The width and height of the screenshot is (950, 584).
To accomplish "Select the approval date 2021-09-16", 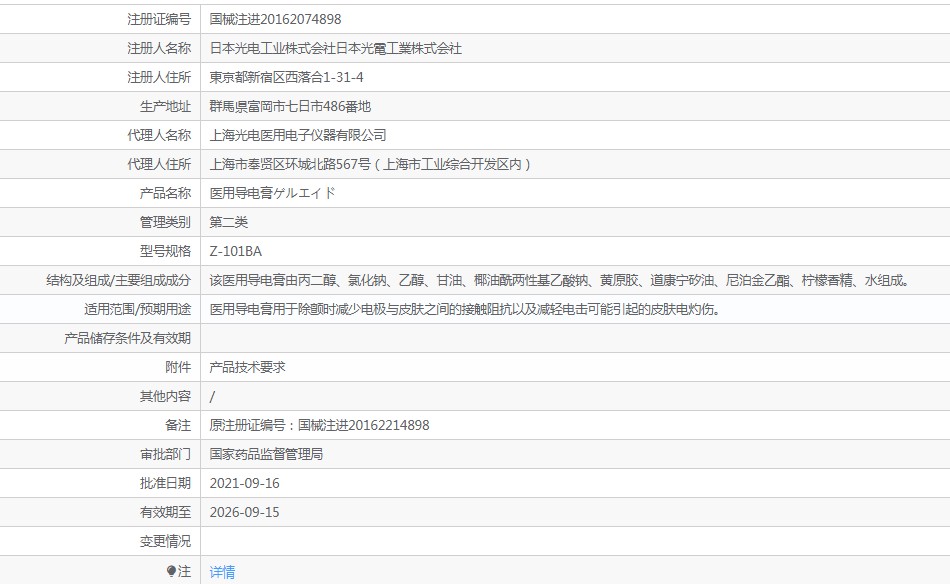I will (x=244, y=483).
